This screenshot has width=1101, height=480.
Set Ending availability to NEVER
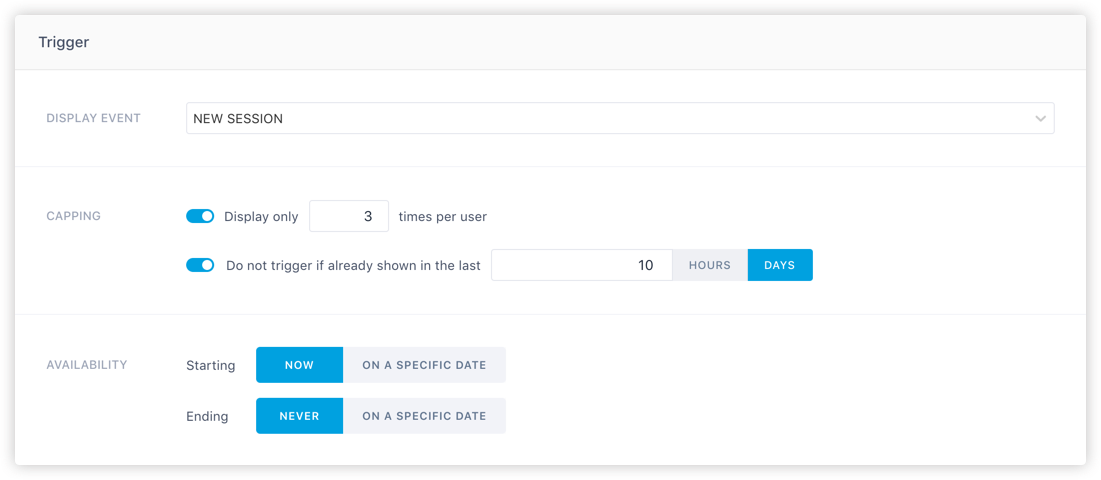[x=300, y=416]
